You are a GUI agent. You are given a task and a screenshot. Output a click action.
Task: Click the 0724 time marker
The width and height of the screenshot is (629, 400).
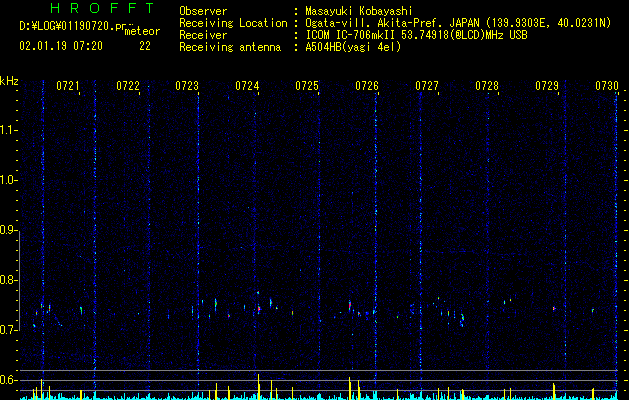coord(247,86)
